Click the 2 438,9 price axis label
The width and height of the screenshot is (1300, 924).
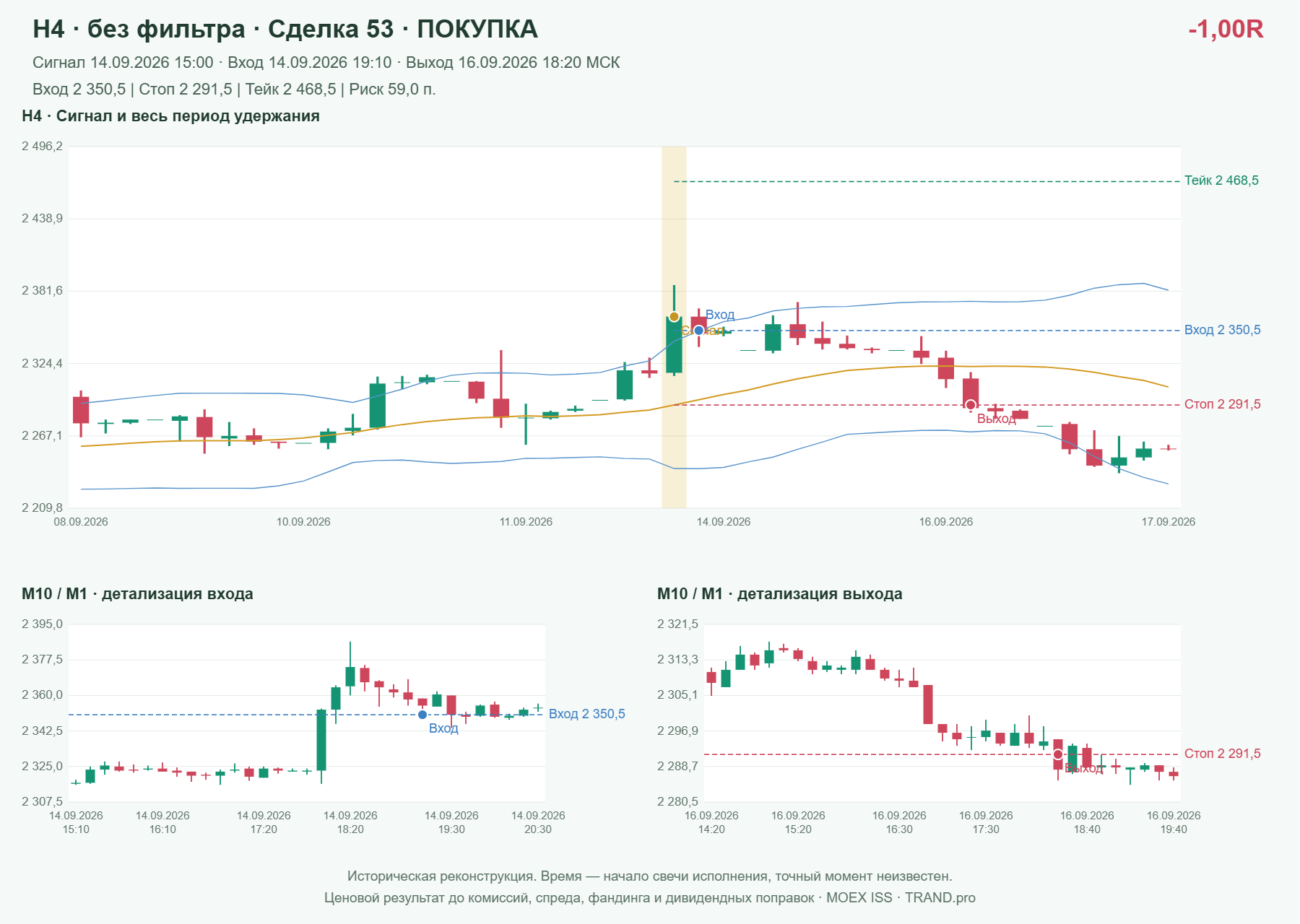(x=42, y=219)
